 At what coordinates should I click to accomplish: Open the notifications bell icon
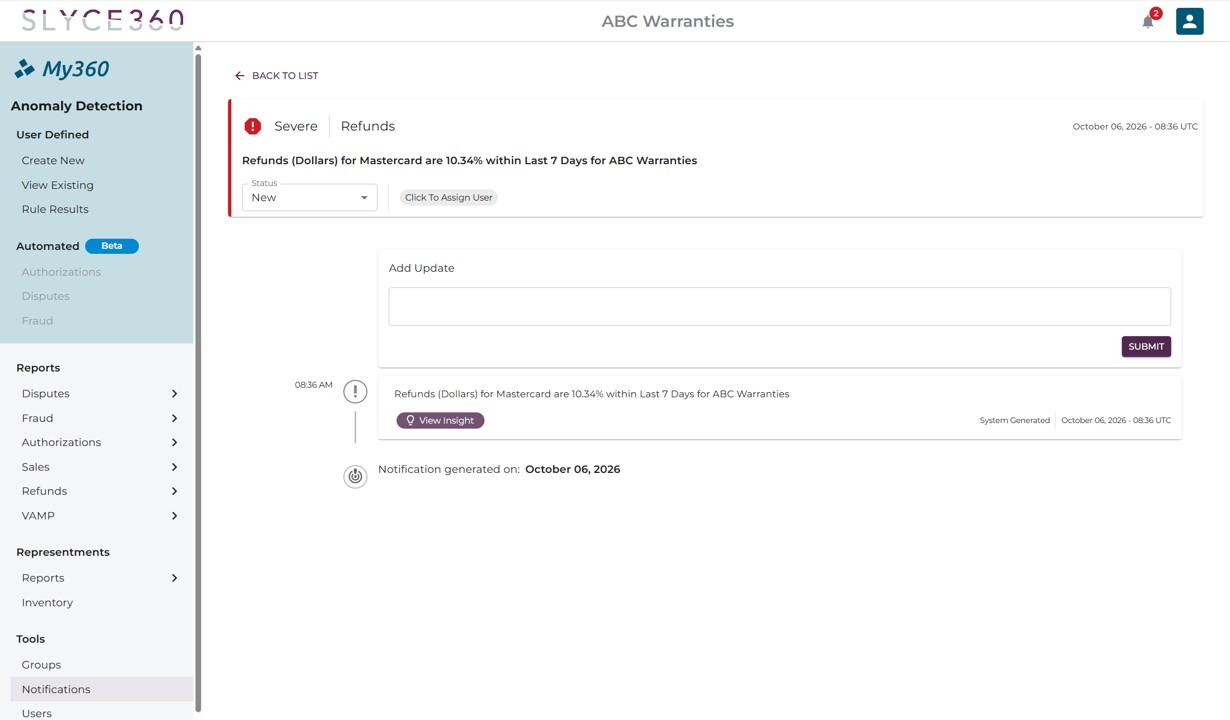pyautogui.click(x=1148, y=21)
